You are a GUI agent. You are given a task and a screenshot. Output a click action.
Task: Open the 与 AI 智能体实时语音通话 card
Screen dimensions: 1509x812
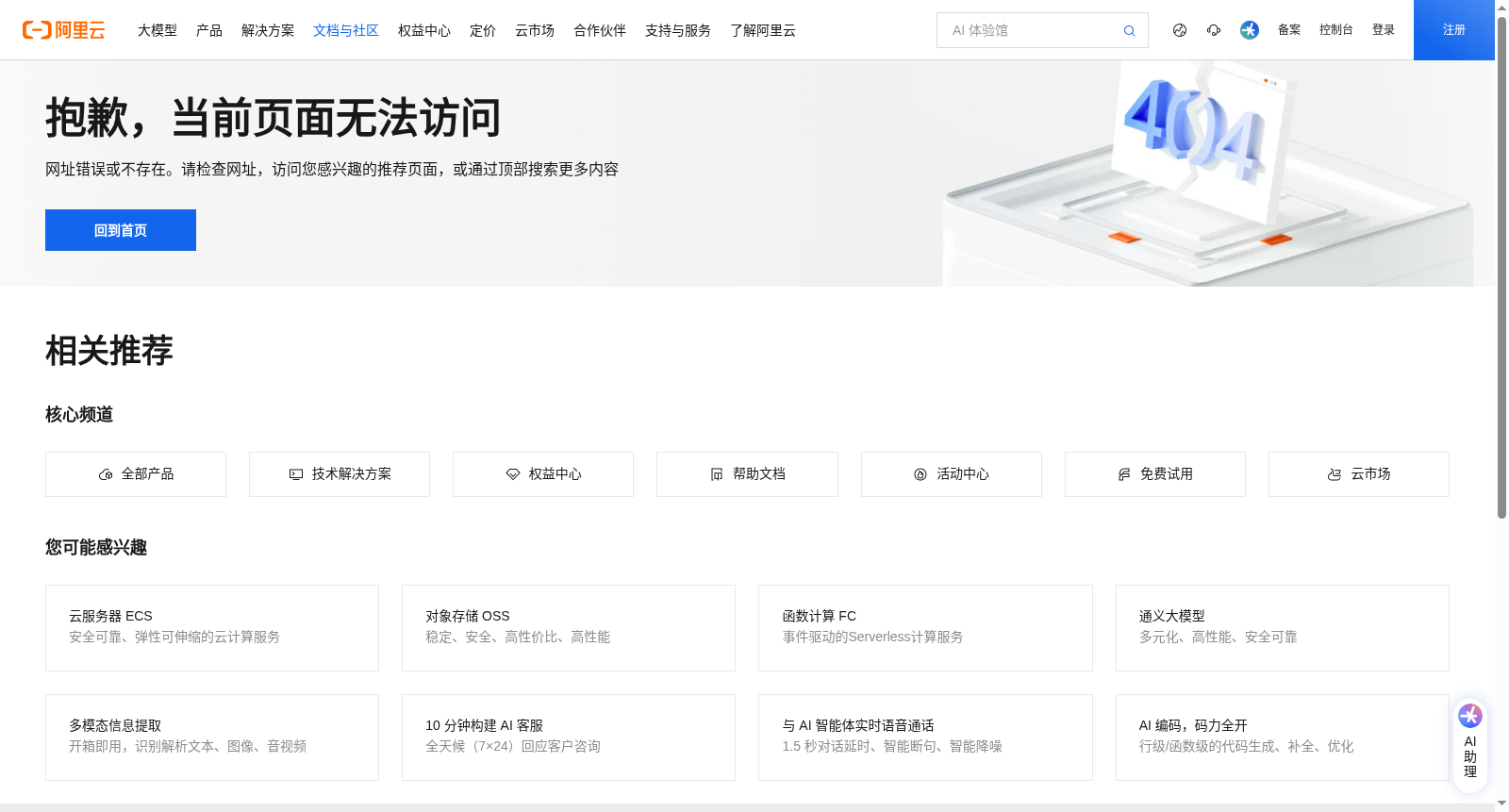pyautogui.click(x=925, y=737)
